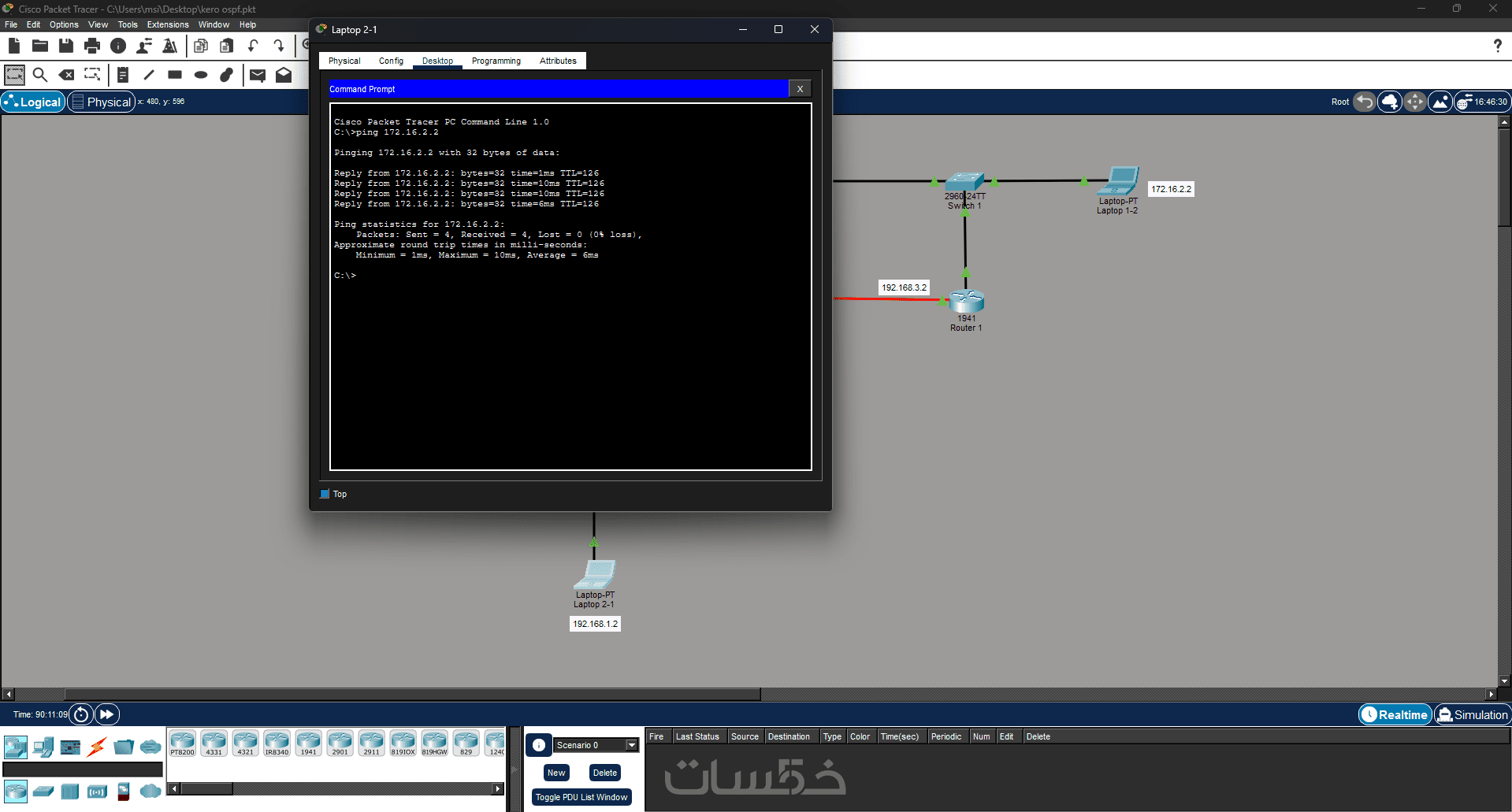
Task: Switch to Config tab in Laptop 2-1
Action: [391, 61]
